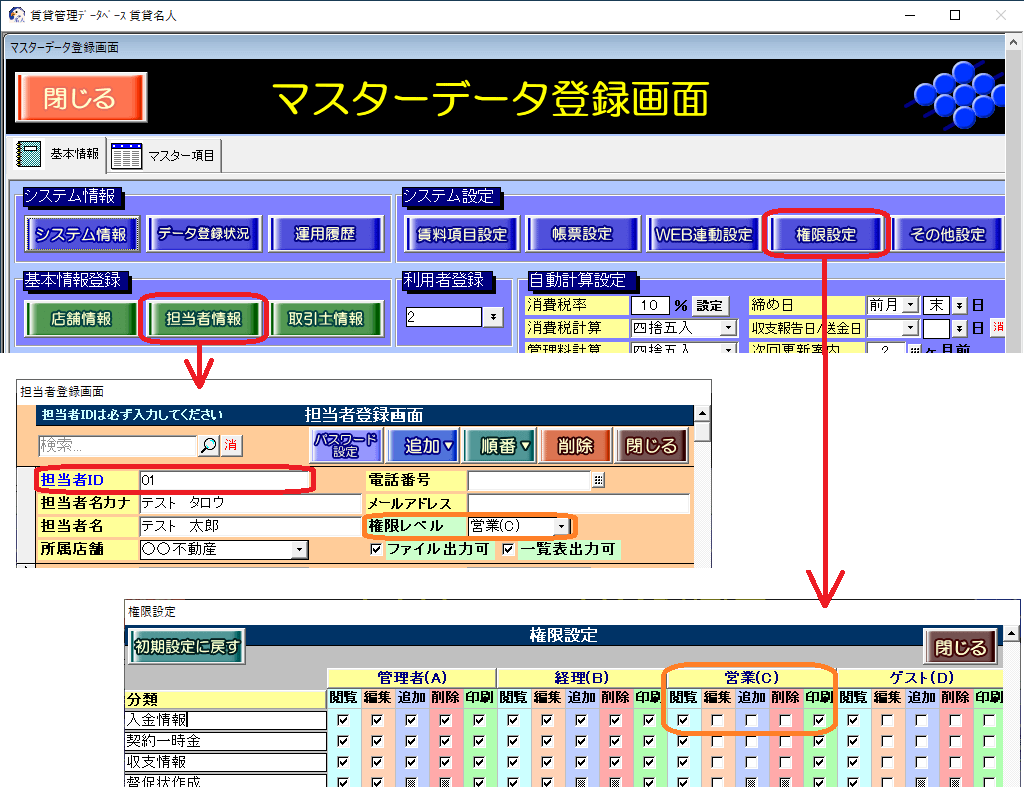Open 担当者情報 registration

pos(203,319)
